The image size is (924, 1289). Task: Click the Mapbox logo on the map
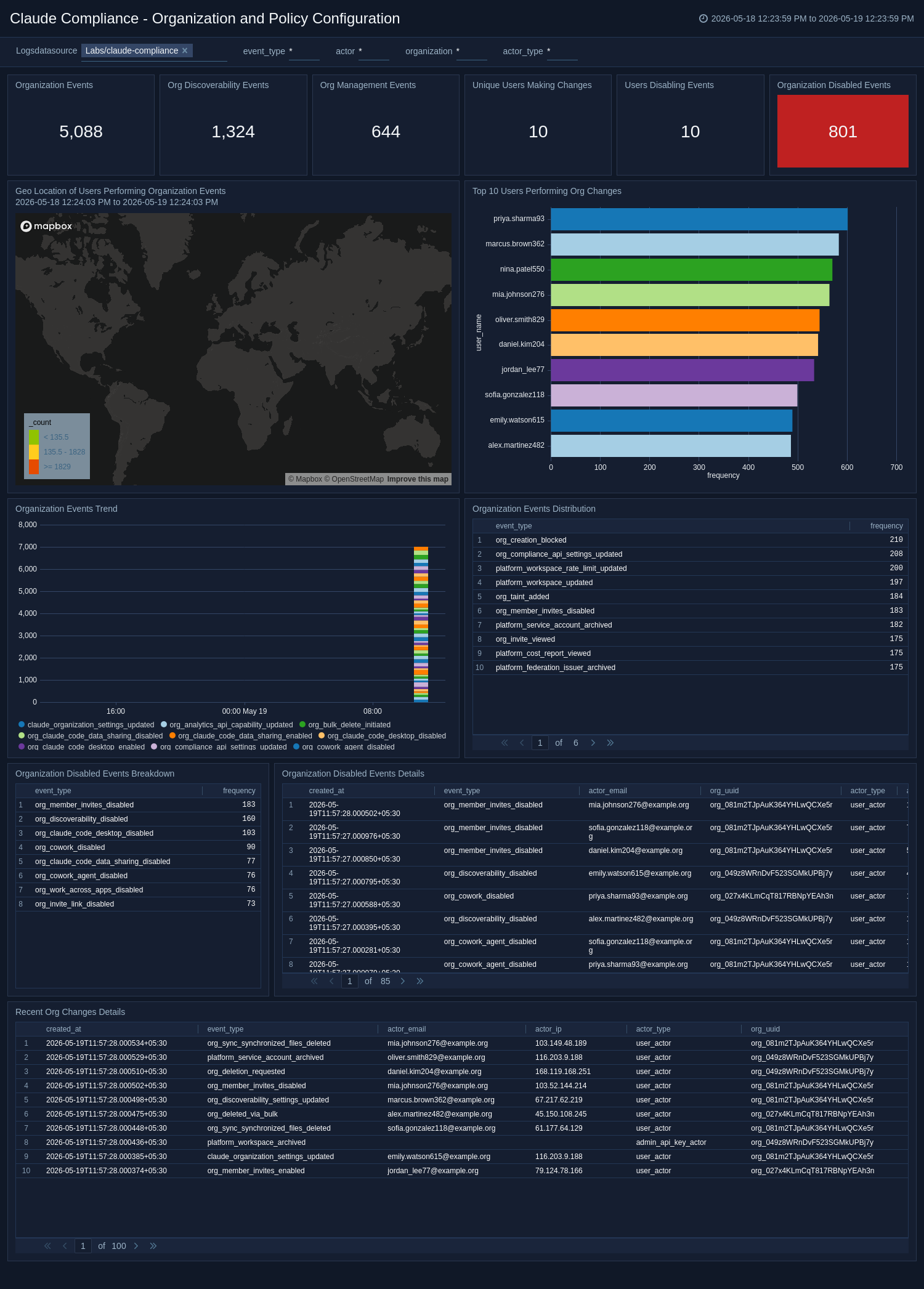[46, 226]
